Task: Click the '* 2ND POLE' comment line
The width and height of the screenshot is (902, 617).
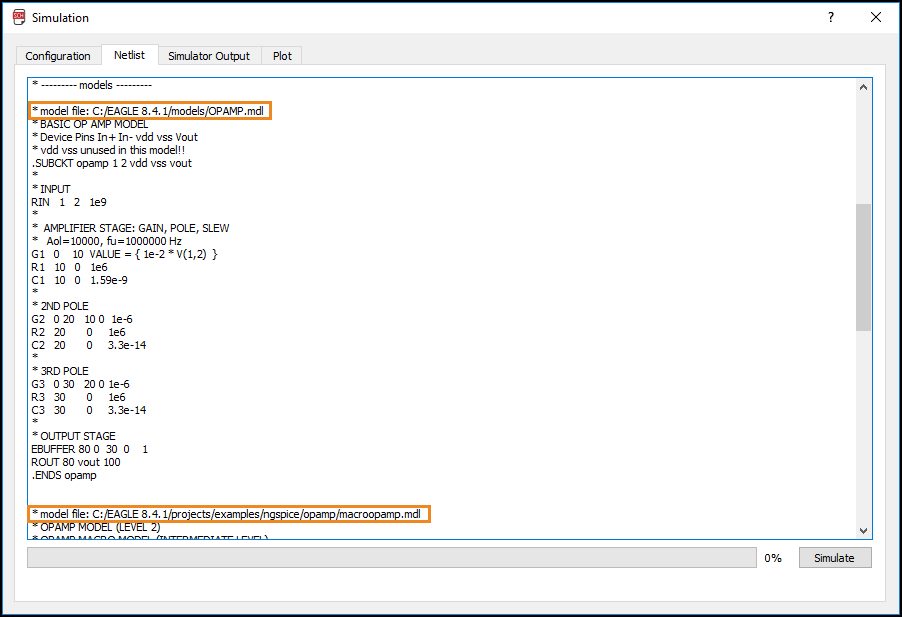Action: click(60, 306)
